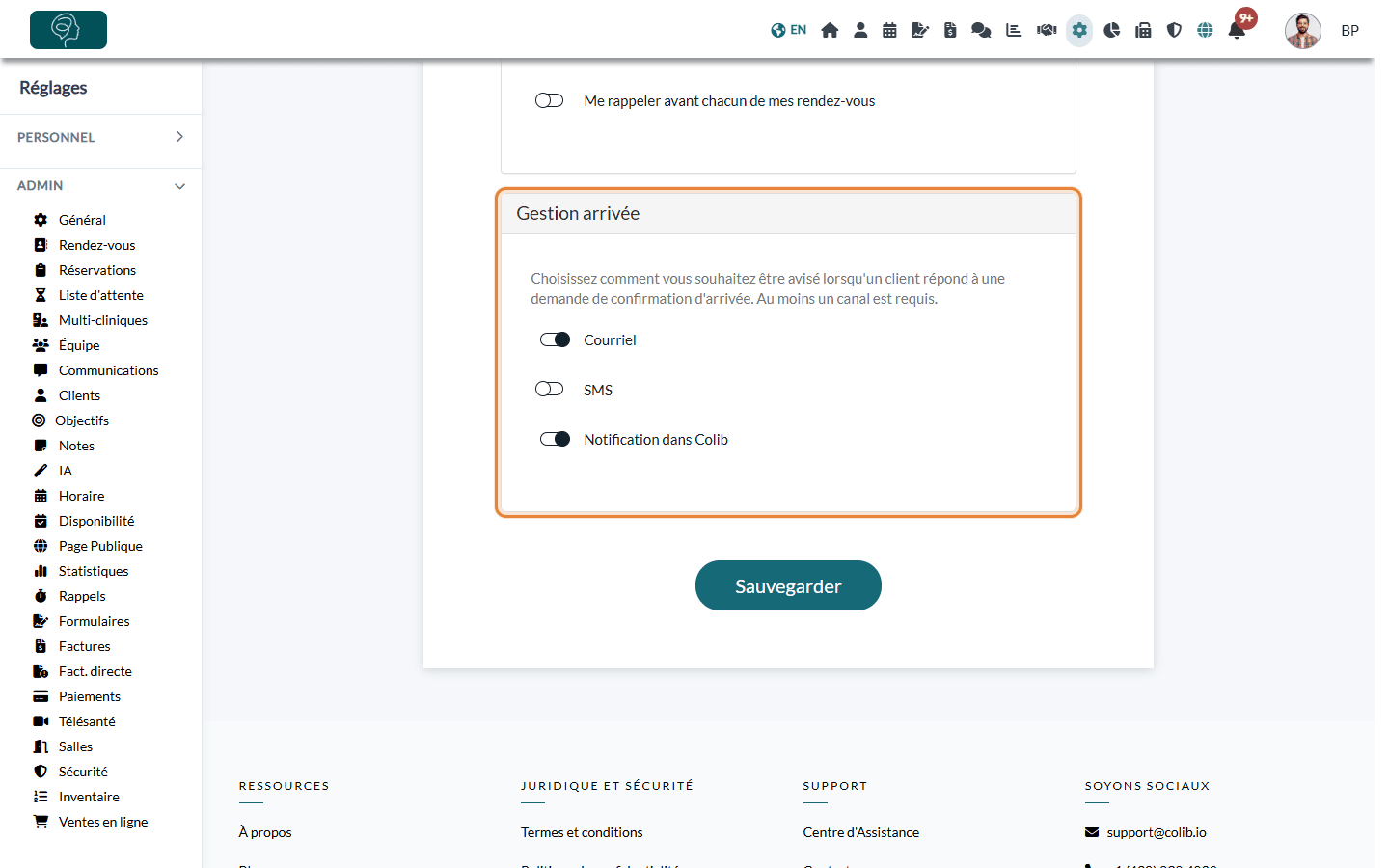
Task: Select Sécurité in admin sidebar
Action: pyautogui.click(x=83, y=772)
